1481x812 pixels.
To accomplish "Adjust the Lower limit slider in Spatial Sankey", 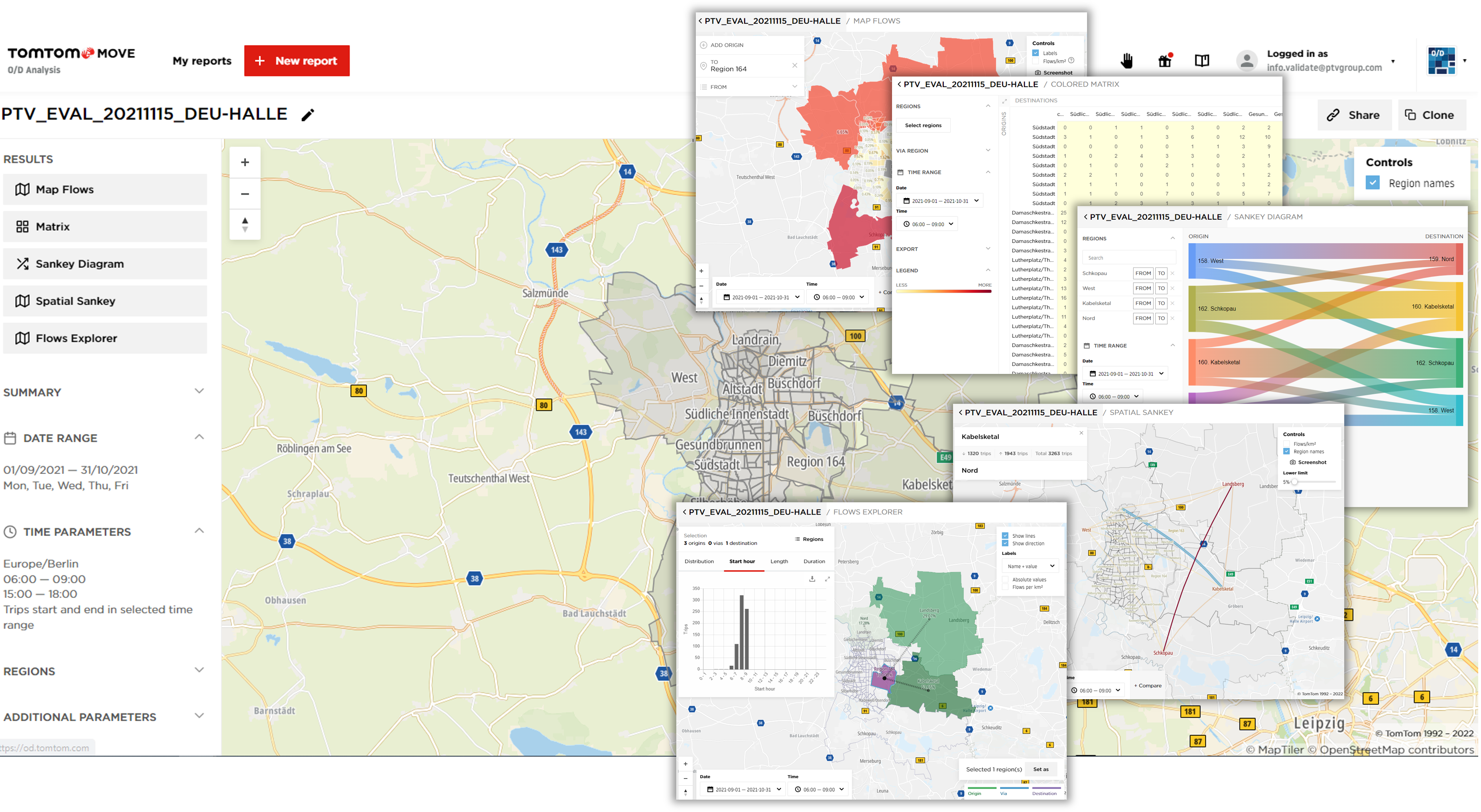I will coord(1295,482).
